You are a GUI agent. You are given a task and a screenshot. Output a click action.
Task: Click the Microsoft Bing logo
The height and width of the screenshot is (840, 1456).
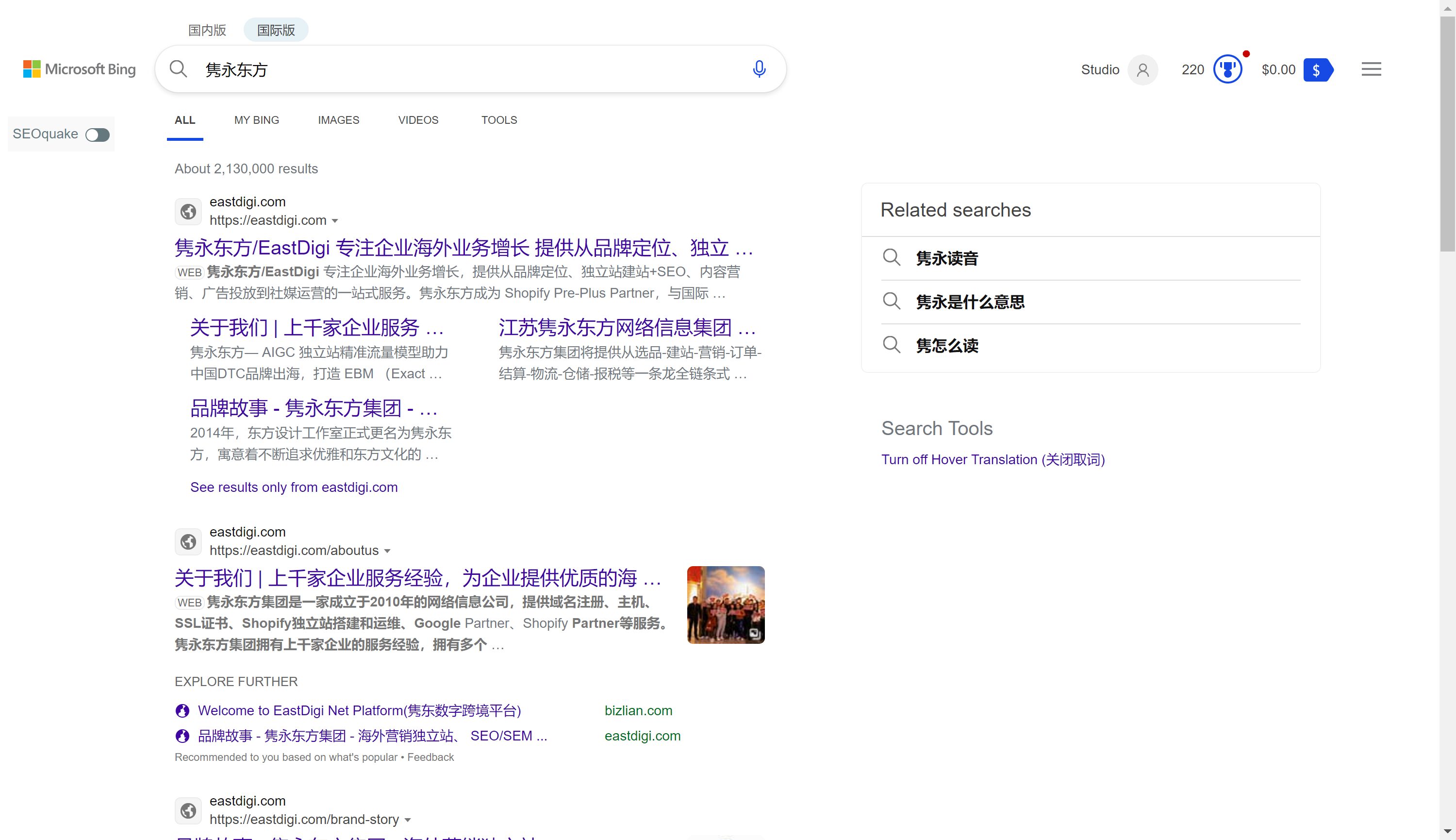(x=80, y=69)
